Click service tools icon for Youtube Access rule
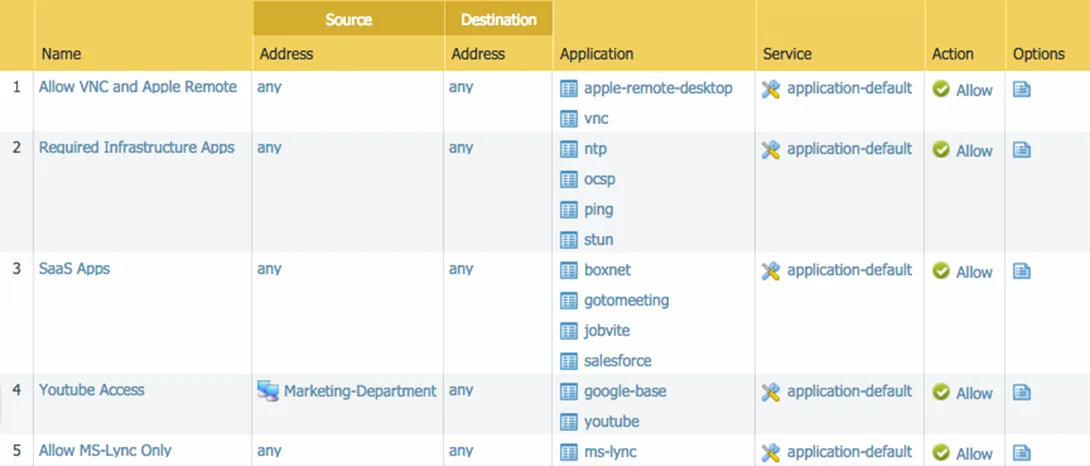The width and height of the screenshot is (1090, 466). point(770,392)
